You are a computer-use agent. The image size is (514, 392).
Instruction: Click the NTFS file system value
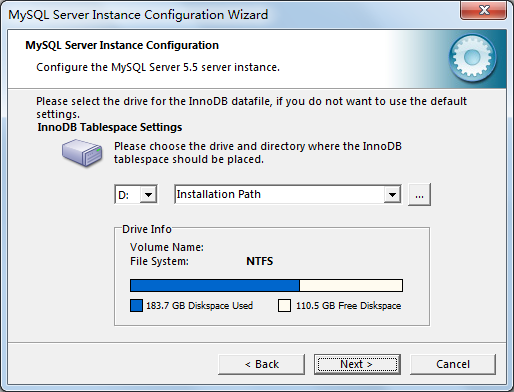pos(259,261)
